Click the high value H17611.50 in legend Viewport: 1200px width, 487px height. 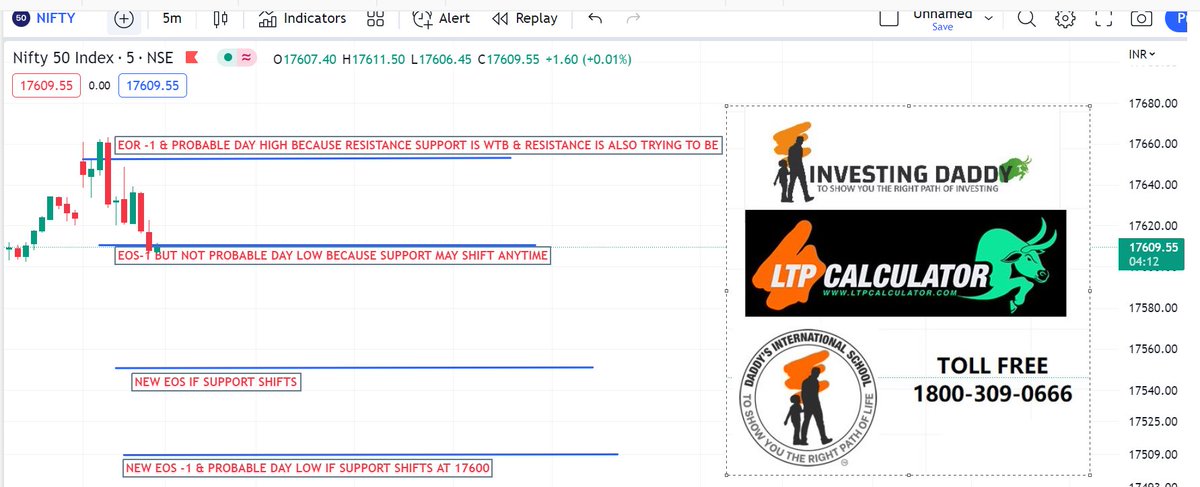(x=374, y=60)
